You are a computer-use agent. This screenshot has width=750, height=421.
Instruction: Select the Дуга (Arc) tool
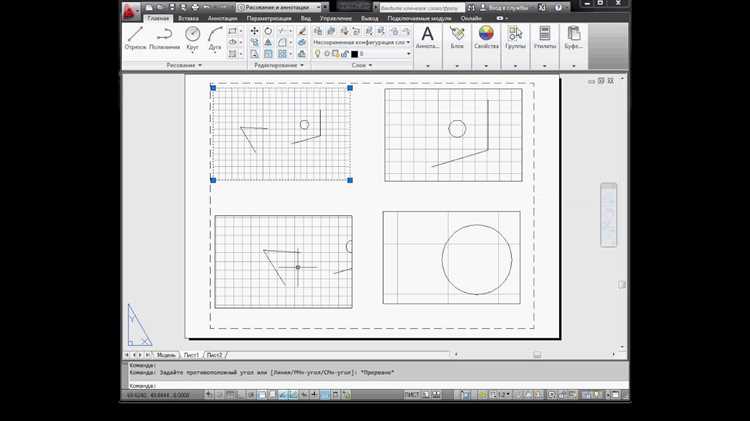pos(215,38)
